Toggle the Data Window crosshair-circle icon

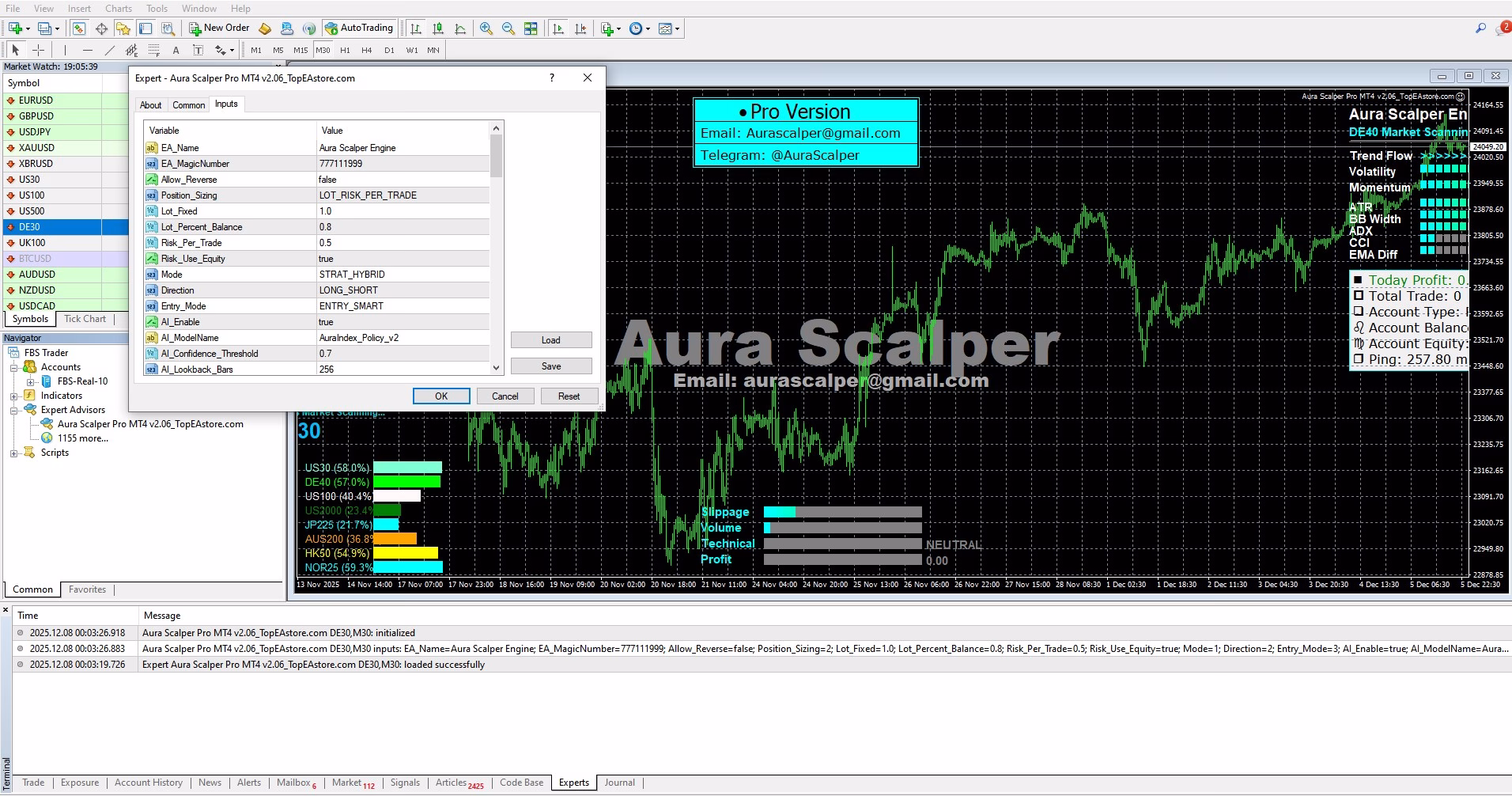(101, 28)
